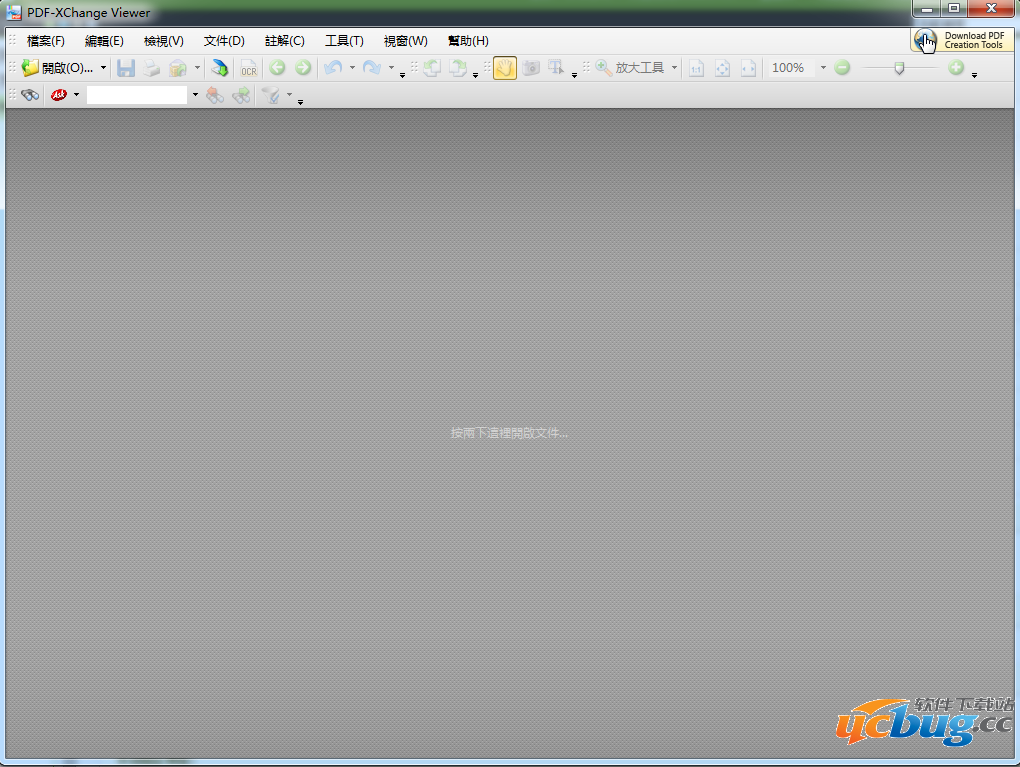Open the 100% zoom level dropdown

[823, 68]
